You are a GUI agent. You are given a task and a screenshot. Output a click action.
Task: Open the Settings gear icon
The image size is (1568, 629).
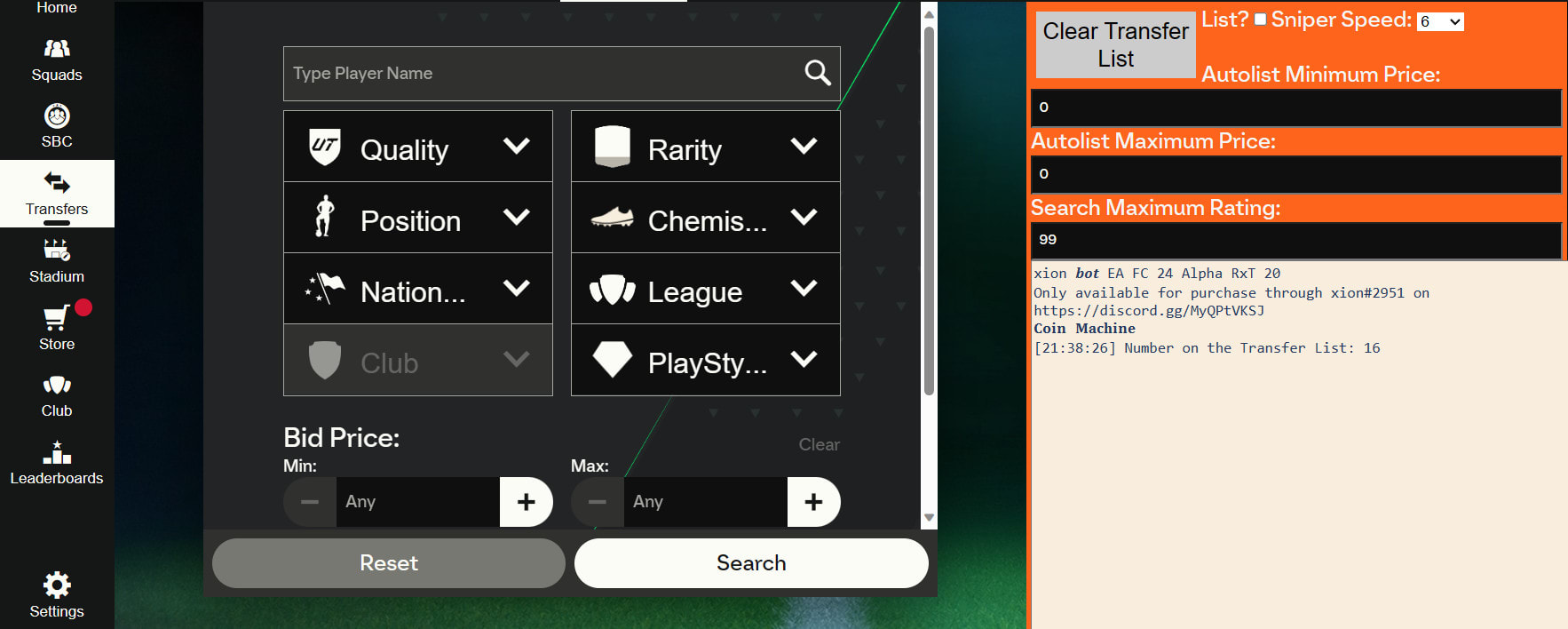coord(57,585)
